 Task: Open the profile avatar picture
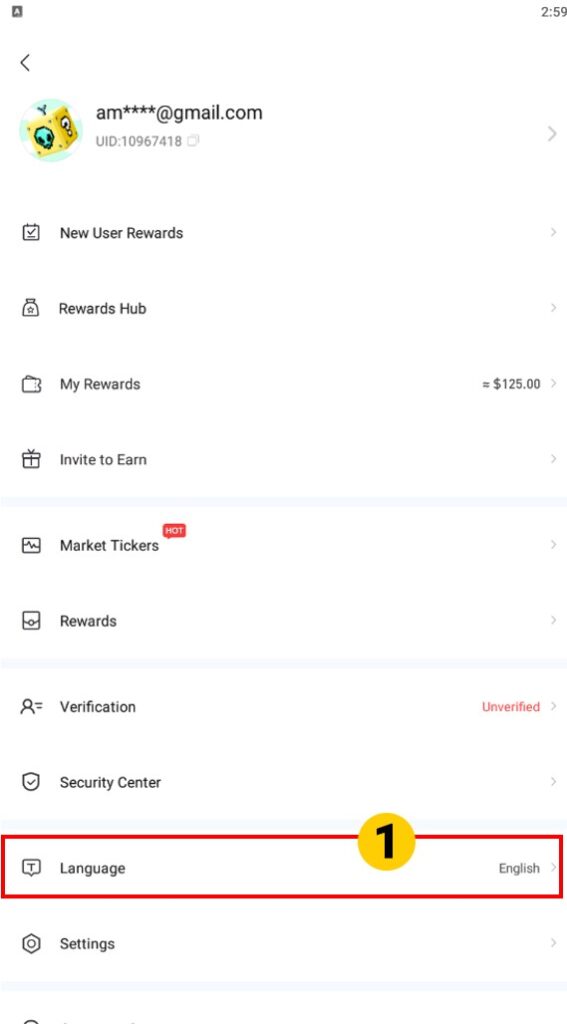click(x=51, y=130)
